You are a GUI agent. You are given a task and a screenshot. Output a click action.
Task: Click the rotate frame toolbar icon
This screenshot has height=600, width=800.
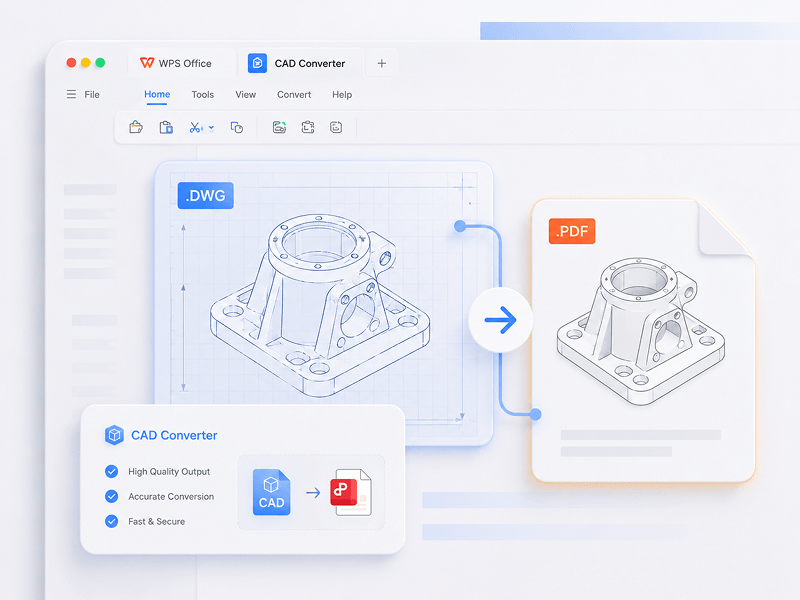[x=336, y=127]
